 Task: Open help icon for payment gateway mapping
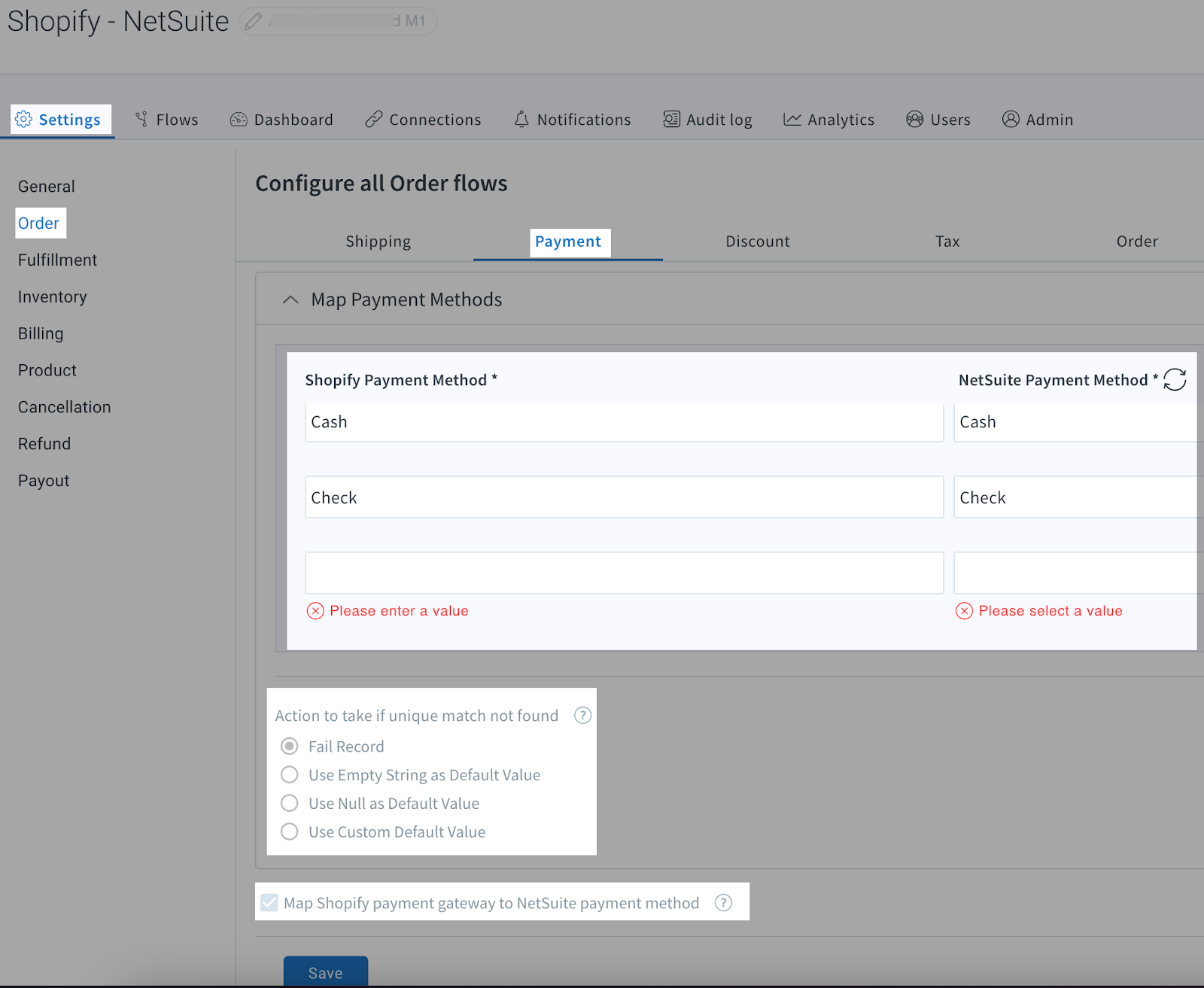(723, 903)
